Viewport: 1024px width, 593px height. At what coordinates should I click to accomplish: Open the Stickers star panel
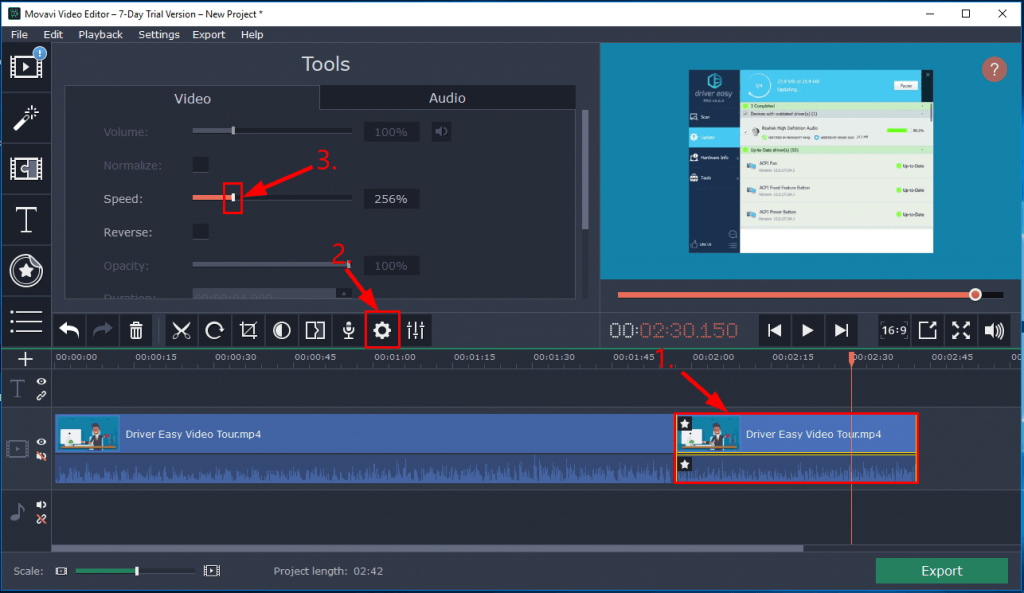(26, 270)
